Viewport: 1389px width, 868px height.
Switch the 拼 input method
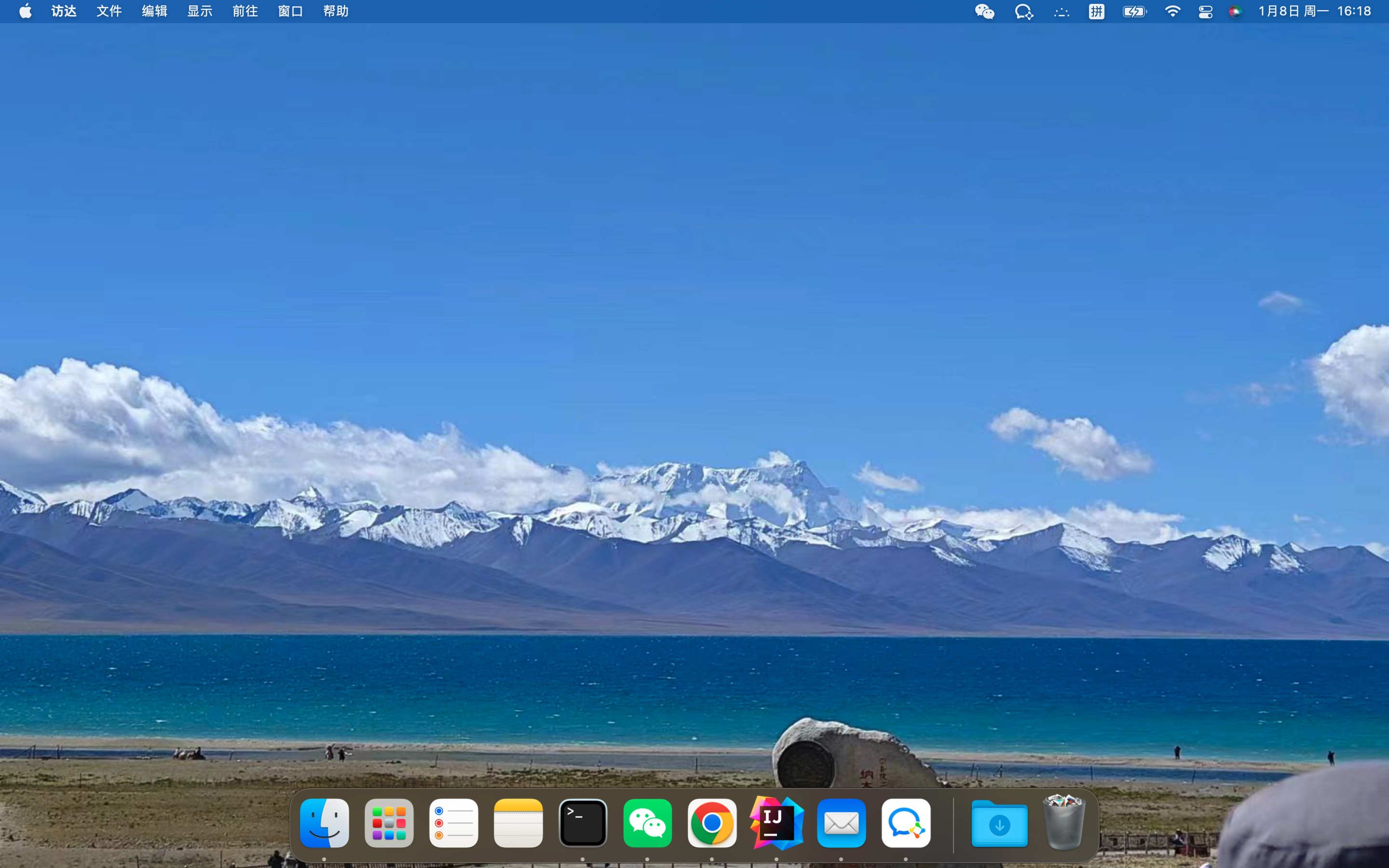(x=1096, y=12)
